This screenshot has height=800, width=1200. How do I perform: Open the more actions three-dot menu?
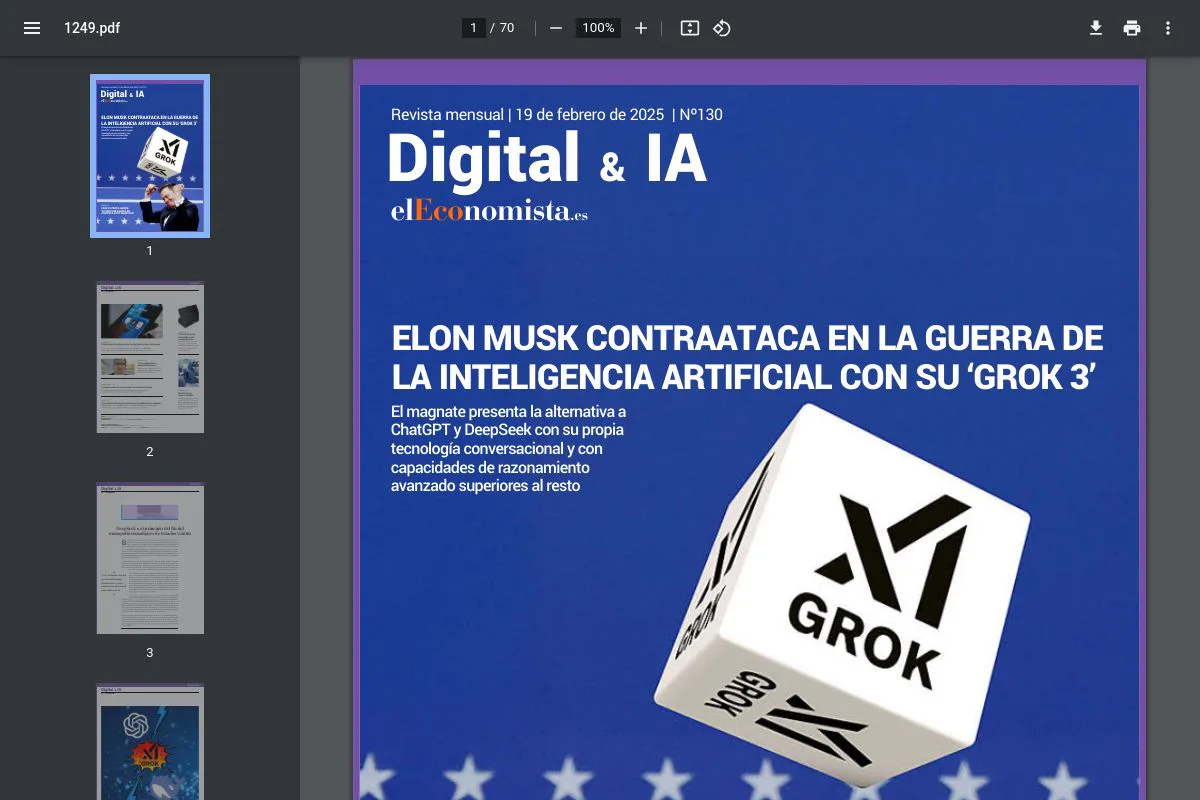[1168, 28]
